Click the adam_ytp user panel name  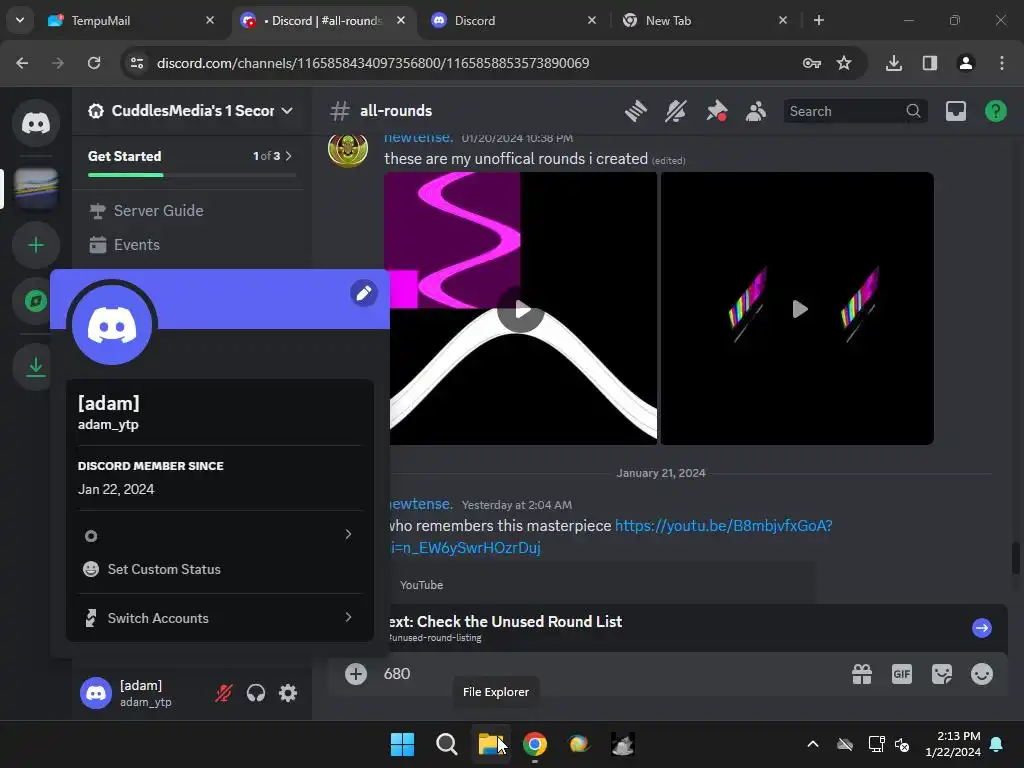[x=145, y=702]
